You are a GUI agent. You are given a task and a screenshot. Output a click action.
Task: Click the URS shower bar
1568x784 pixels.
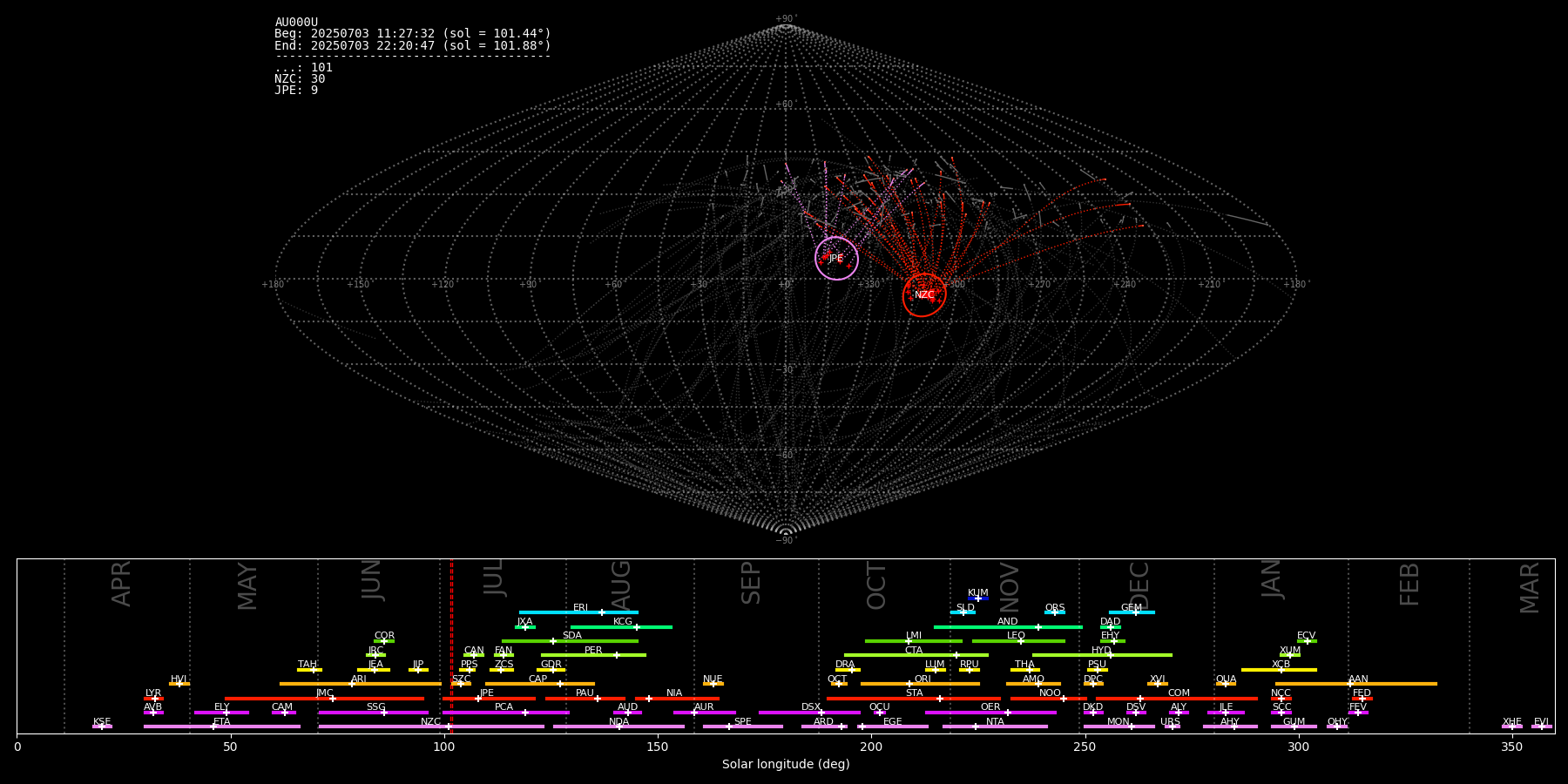point(1172,727)
